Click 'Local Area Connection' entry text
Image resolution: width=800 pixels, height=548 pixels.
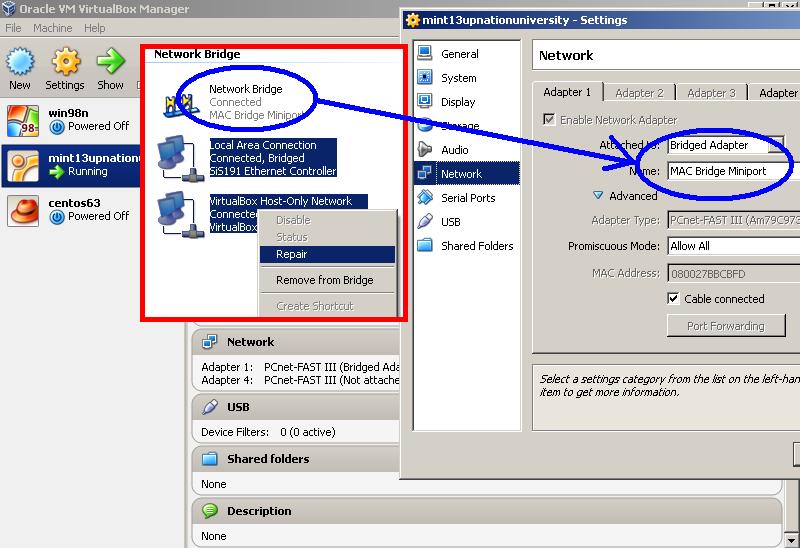(x=263, y=145)
